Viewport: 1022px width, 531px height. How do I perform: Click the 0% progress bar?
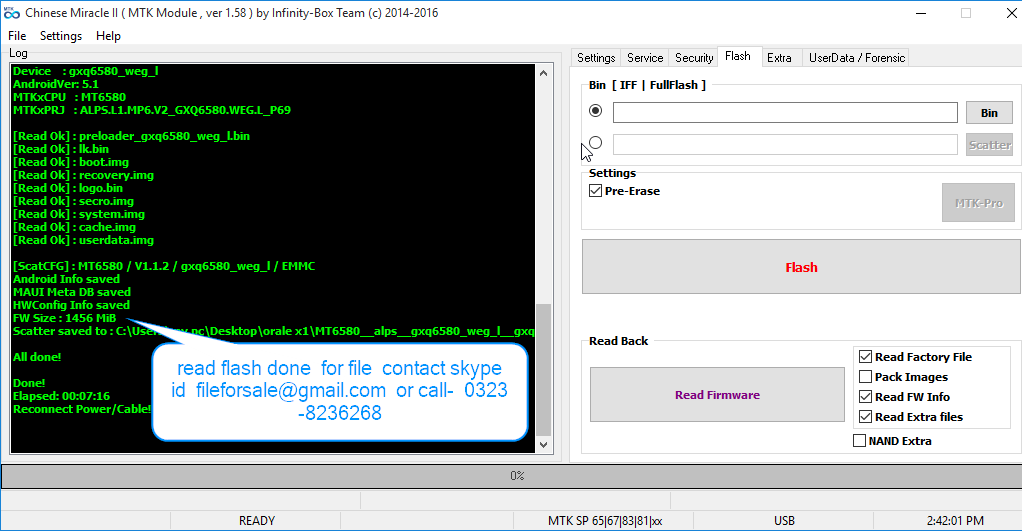click(517, 476)
